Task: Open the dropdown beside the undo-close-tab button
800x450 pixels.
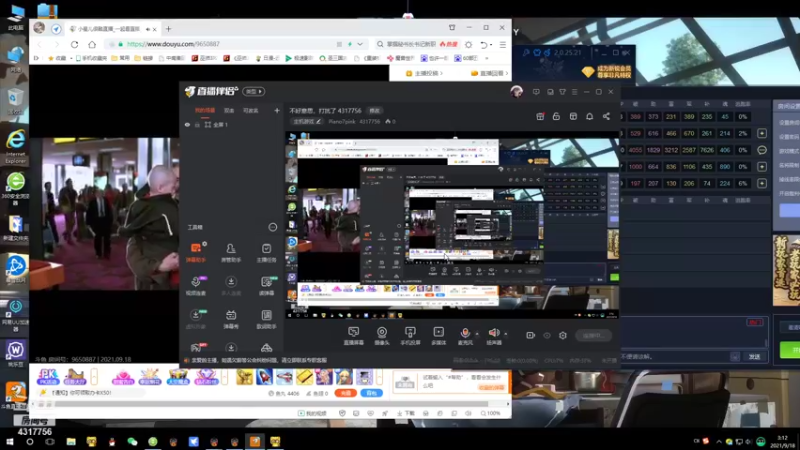Action: pyautogui.click(x=491, y=45)
